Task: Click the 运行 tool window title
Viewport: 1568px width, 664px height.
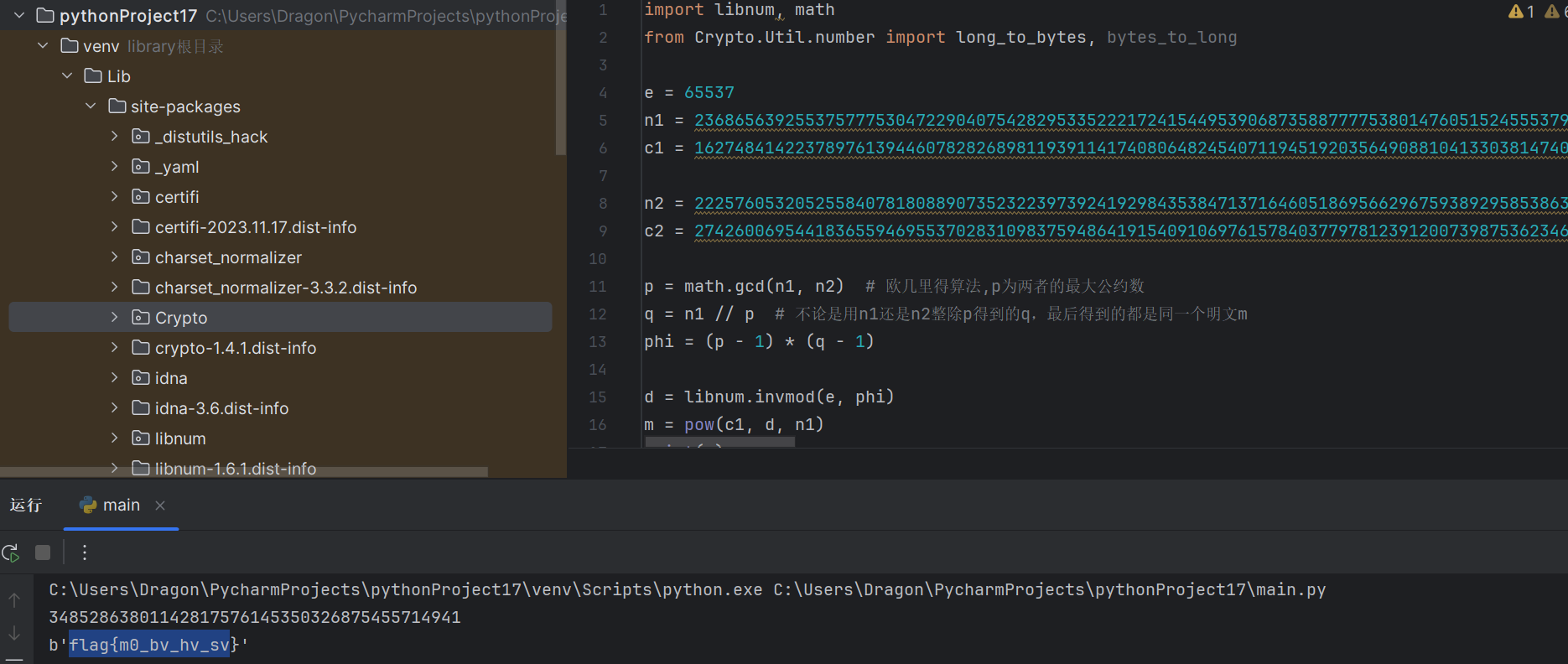Action: point(26,506)
